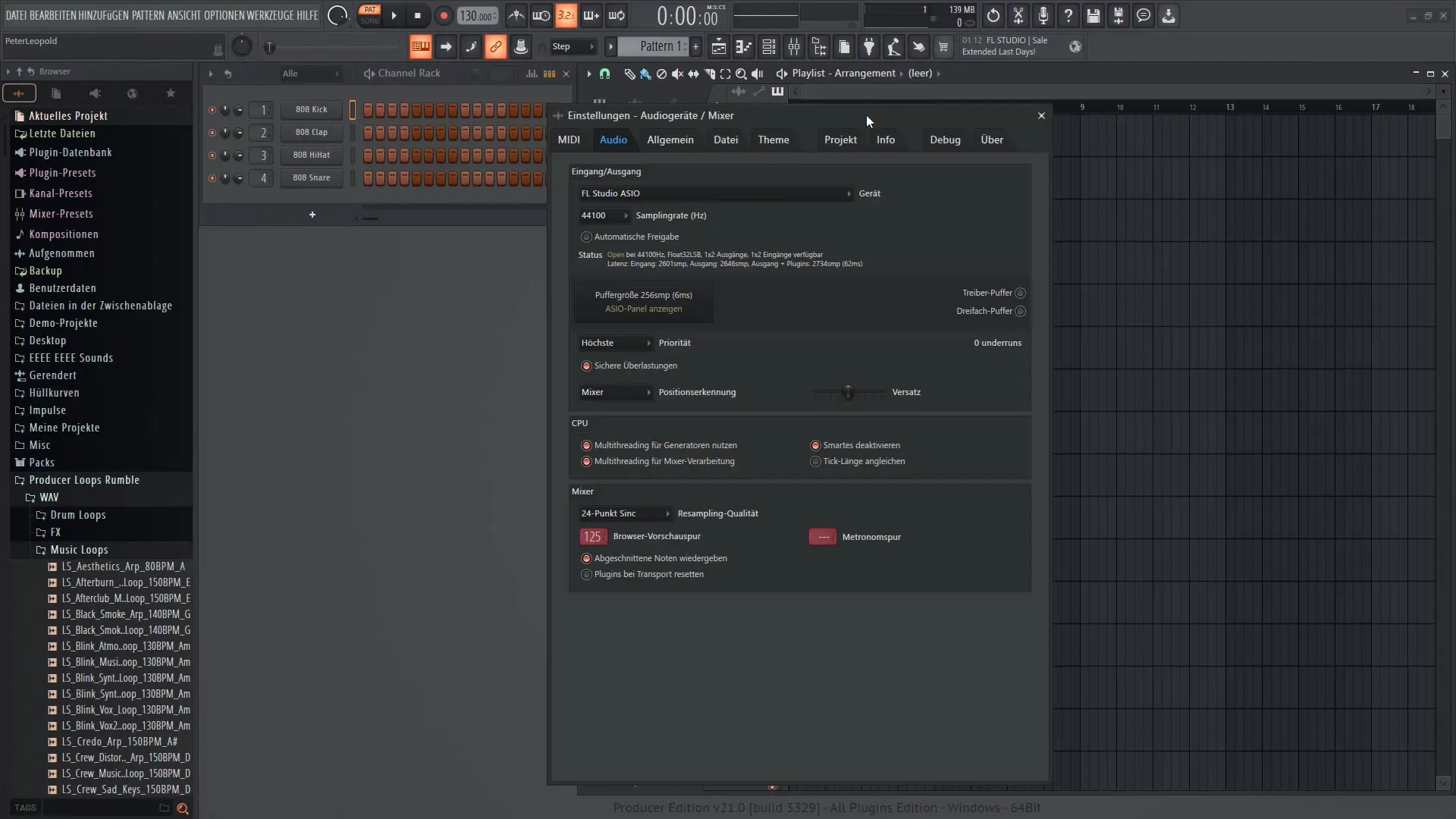The image size is (1456, 819).
Task: Toggle Plugins bei Transport resetten
Action: coord(586,575)
